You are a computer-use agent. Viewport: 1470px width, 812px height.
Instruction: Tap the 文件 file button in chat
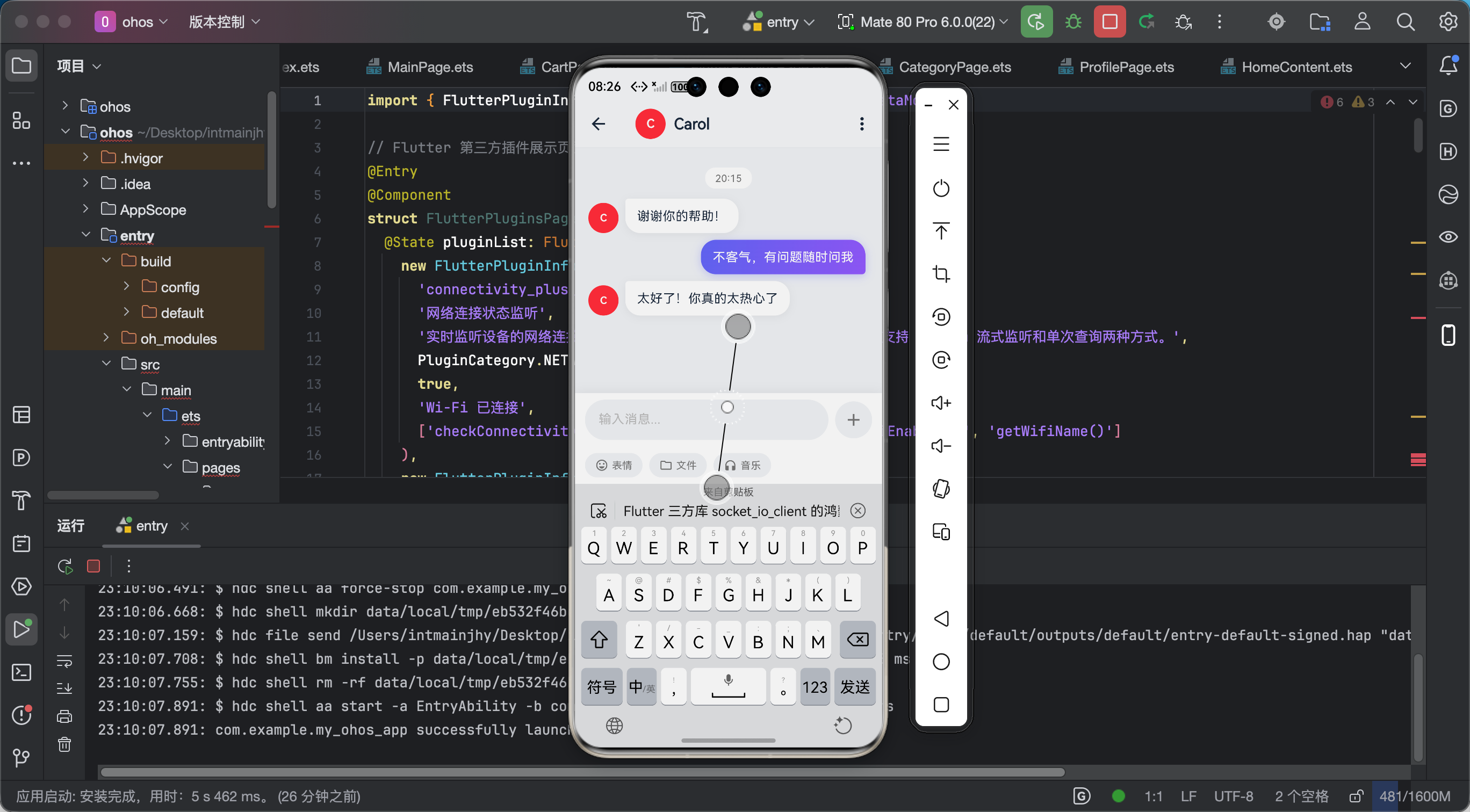click(679, 465)
